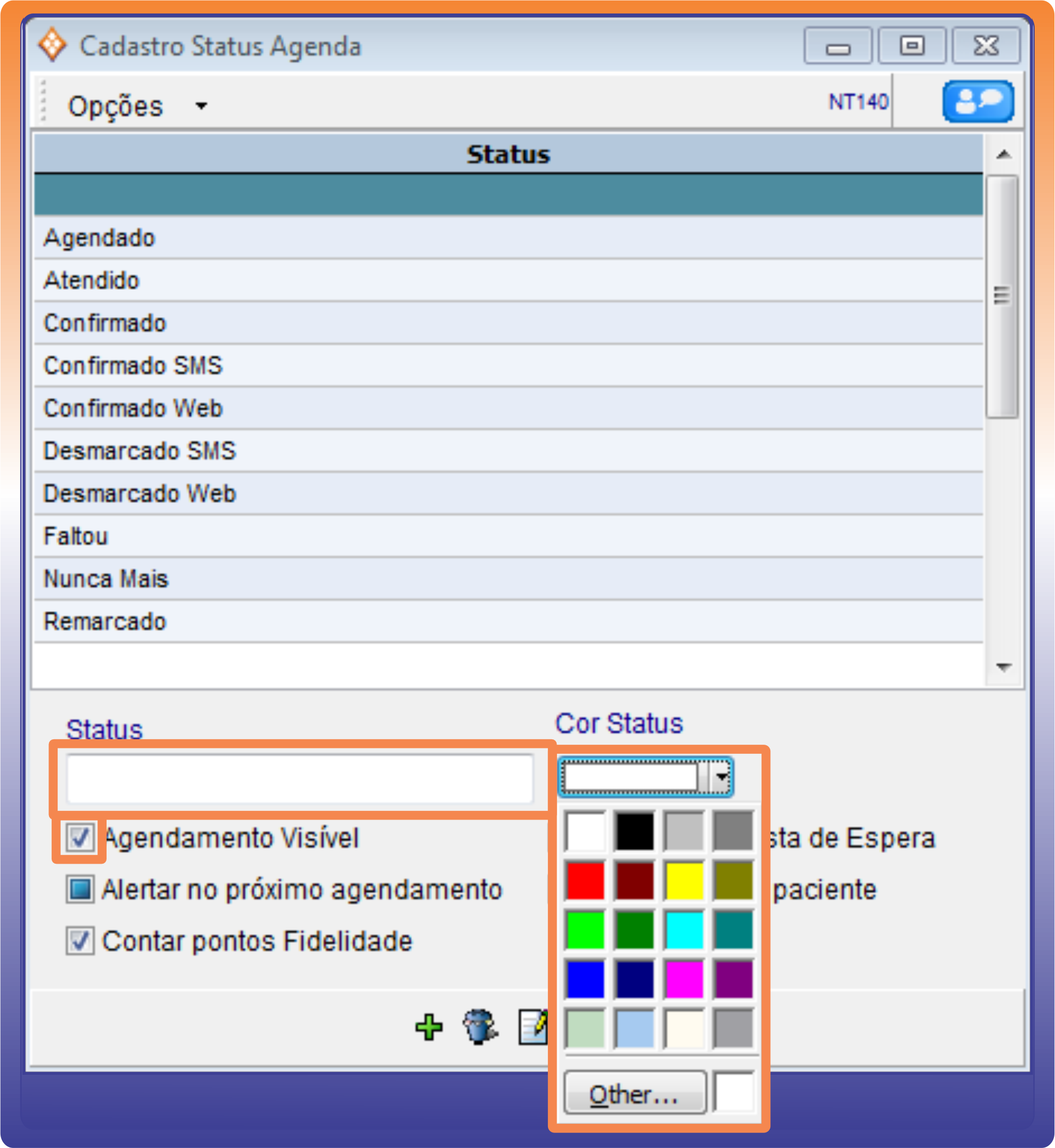Pick the red color swatch
The image size is (1055, 1148).
tap(585, 881)
